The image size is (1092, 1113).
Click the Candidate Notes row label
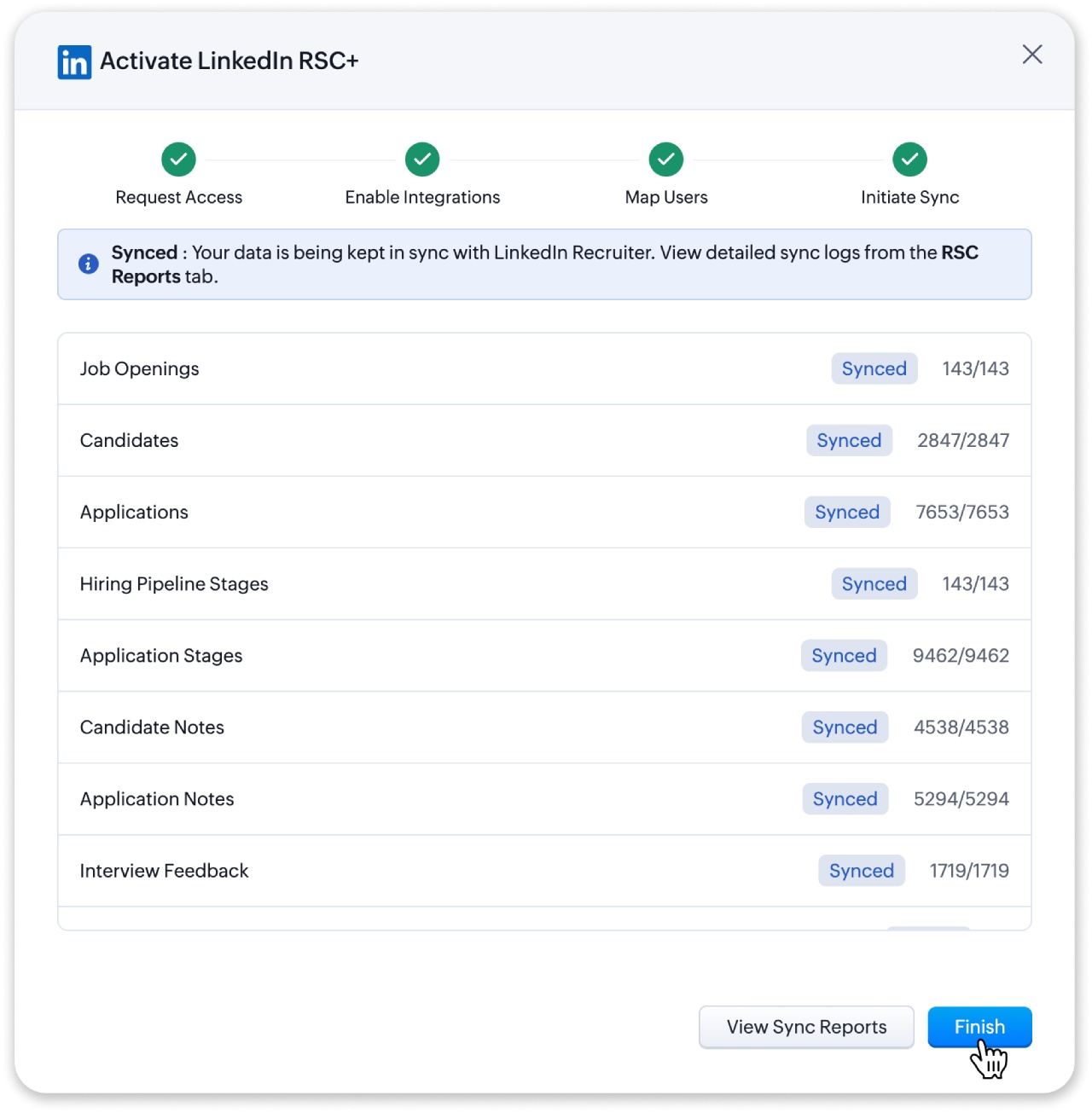152,727
